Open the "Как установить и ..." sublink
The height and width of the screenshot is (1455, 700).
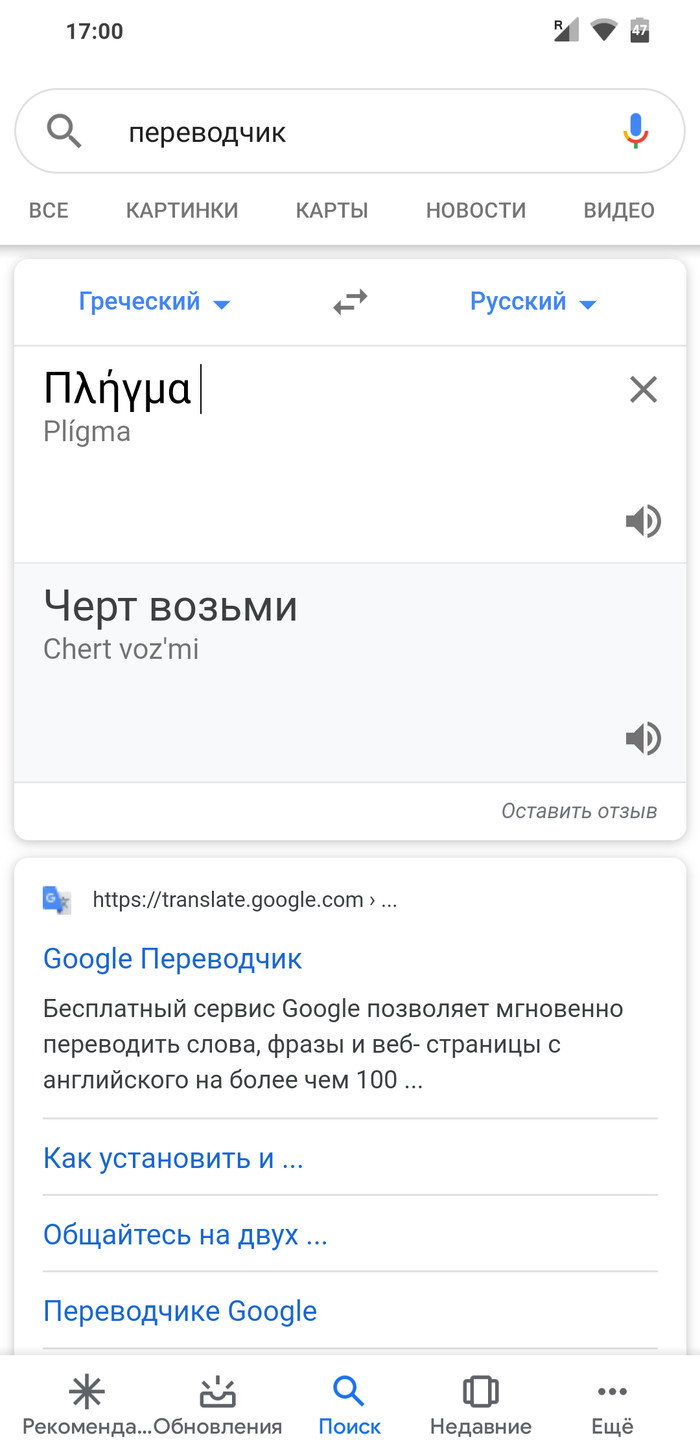pyautogui.click(x=173, y=1158)
